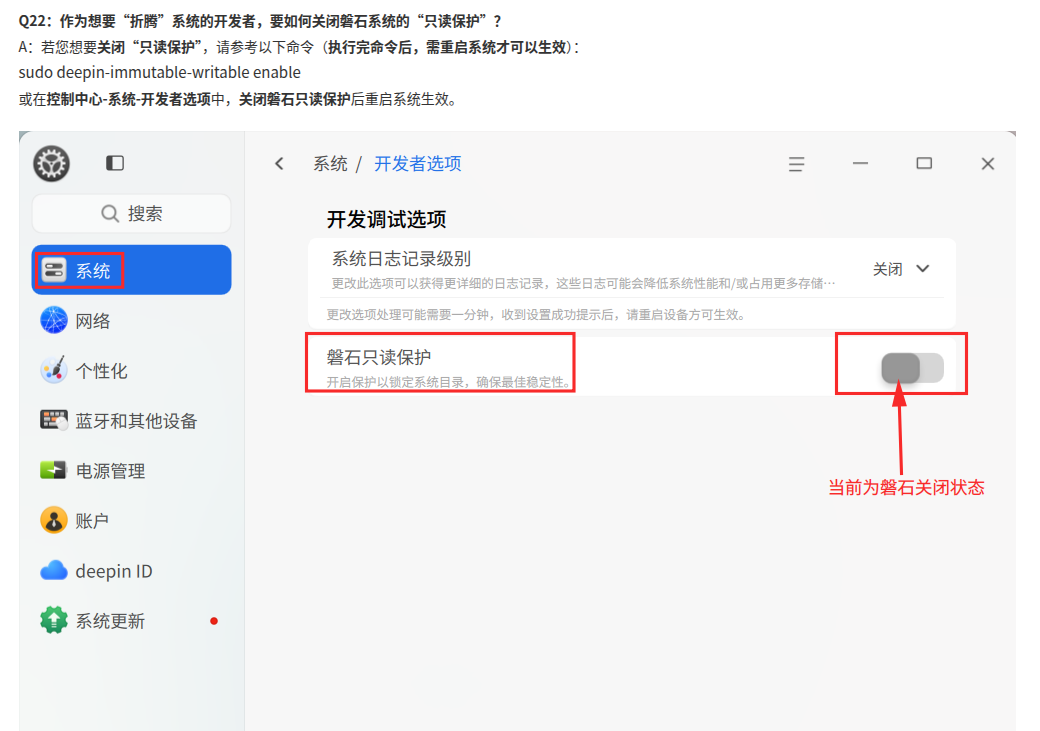
Task: Click the 系统更新 red notification dot
Action: pos(214,621)
